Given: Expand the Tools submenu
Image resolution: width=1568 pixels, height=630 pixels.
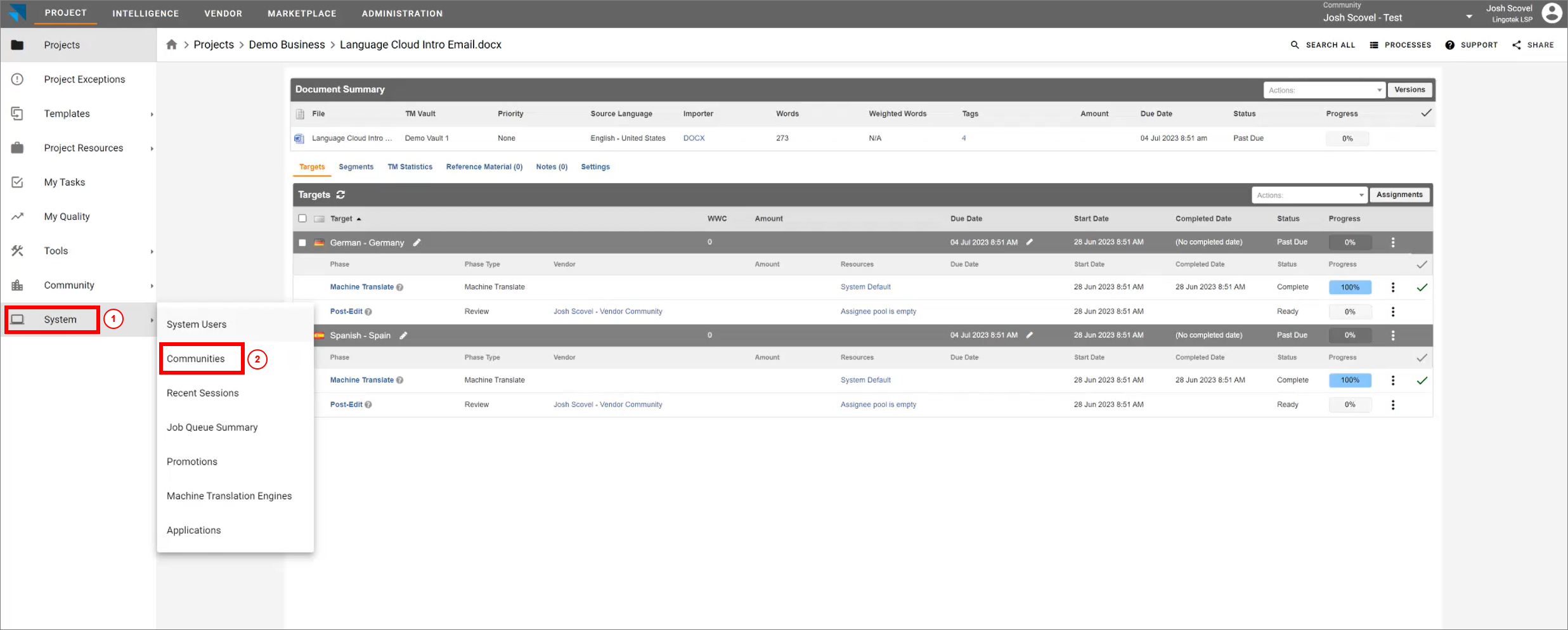Looking at the screenshot, I should [x=152, y=252].
